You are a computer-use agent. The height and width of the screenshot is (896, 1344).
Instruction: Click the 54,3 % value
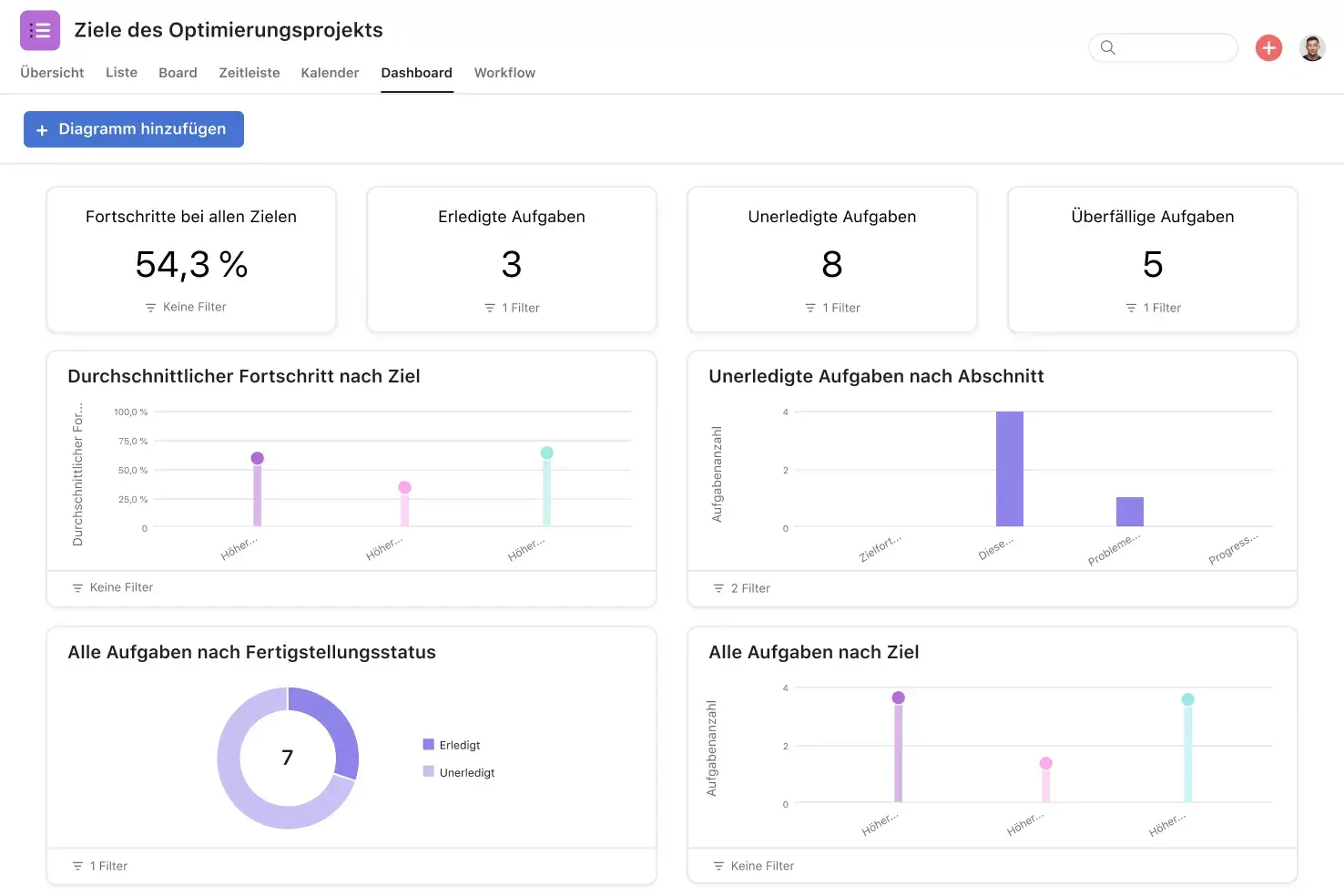pyautogui.click(x=191, y=265)
